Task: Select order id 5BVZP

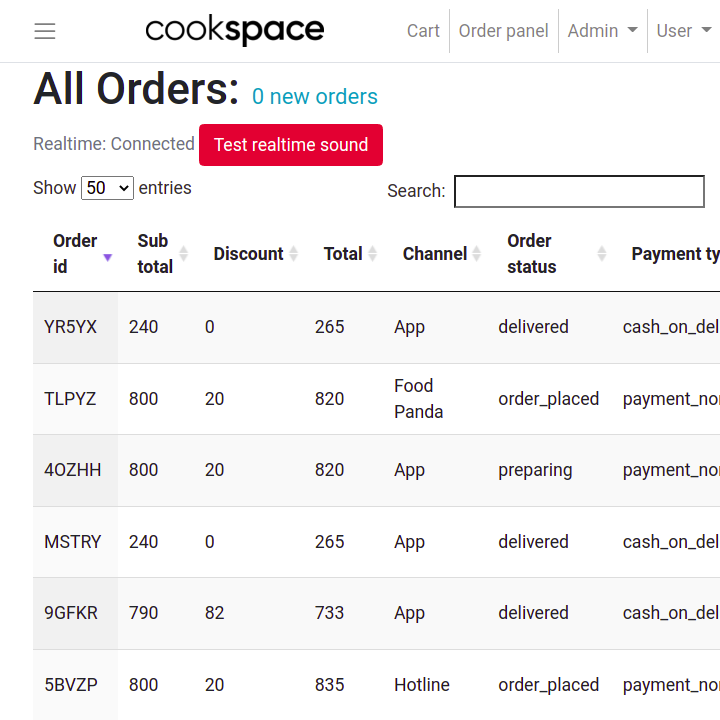Action: [x=71, y=685]
